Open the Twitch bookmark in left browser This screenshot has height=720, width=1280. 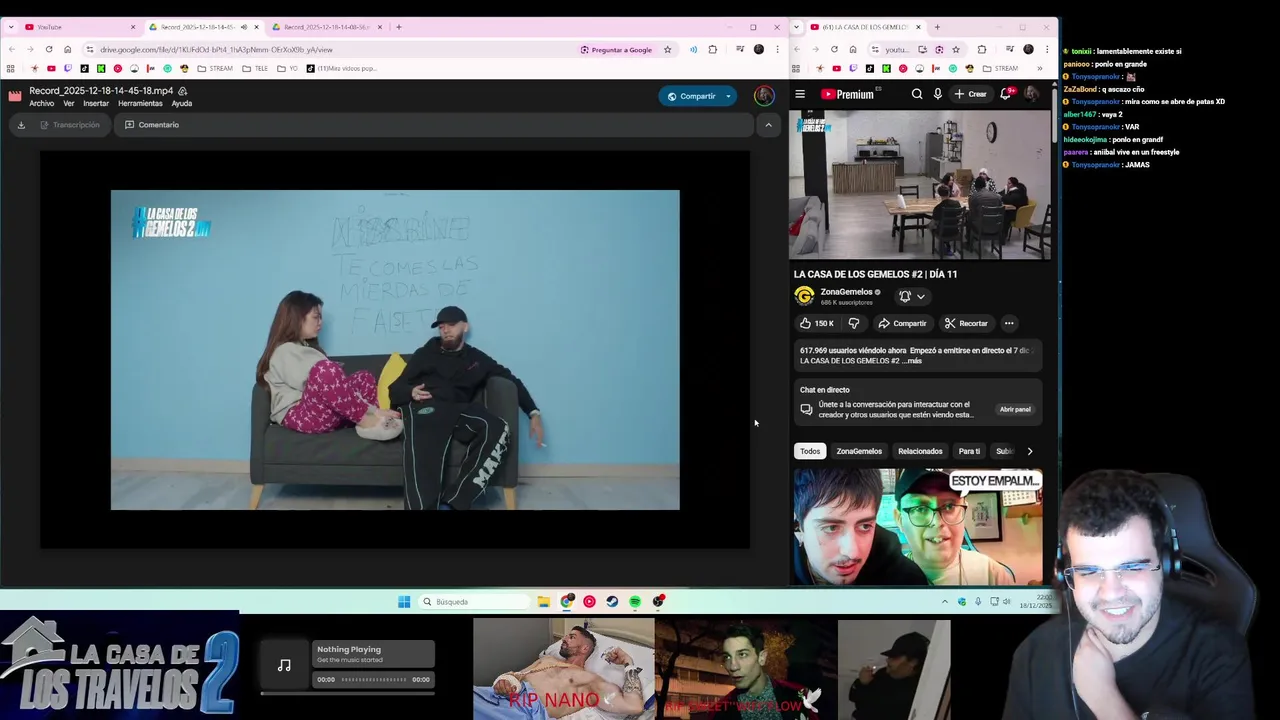pos(68,68)
